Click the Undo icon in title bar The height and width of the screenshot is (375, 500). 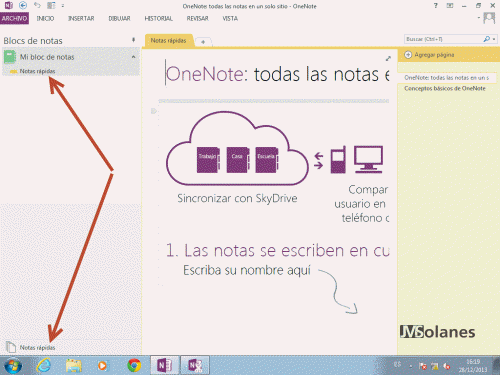point(37,5)
